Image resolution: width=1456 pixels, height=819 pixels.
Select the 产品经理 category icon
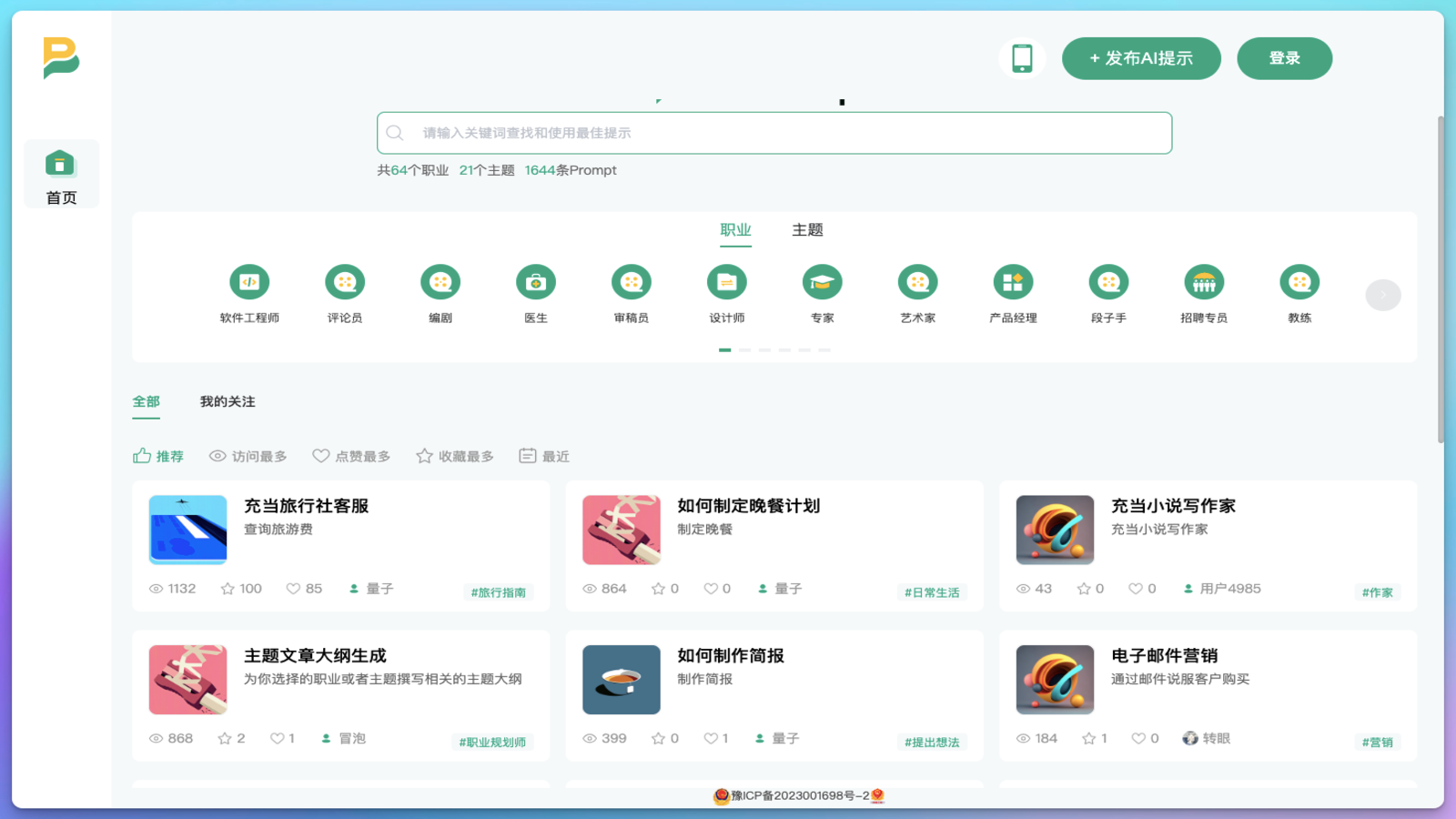click(1013, 282)
